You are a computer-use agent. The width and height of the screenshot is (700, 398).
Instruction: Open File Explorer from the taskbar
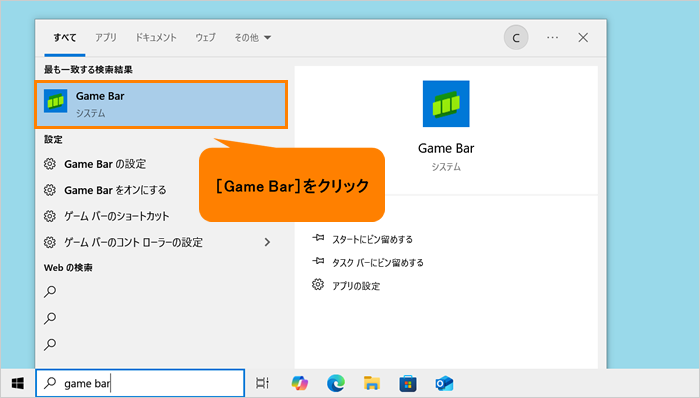pyautogui.click(x=371, y=383)
